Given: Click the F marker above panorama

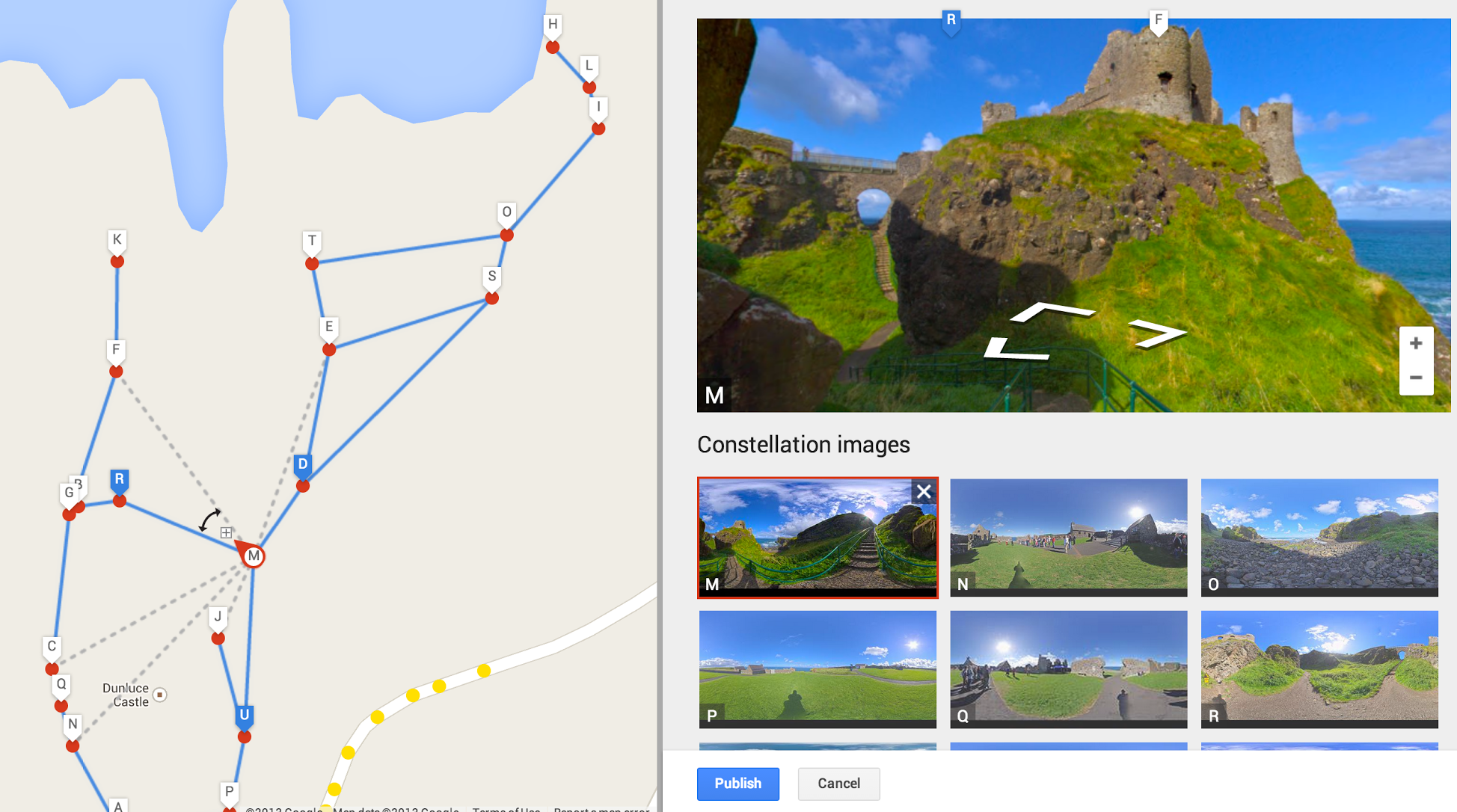Looking at the screenshot, I should 1158,20.
